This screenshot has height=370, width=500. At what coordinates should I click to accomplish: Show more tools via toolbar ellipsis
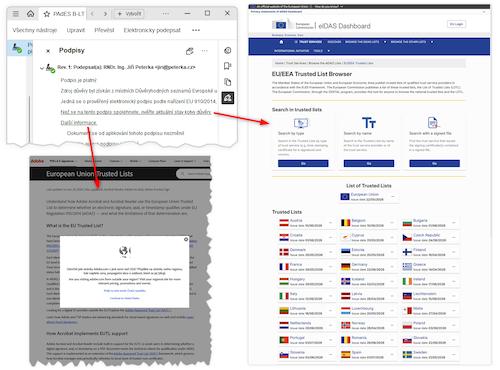(196, 30)
